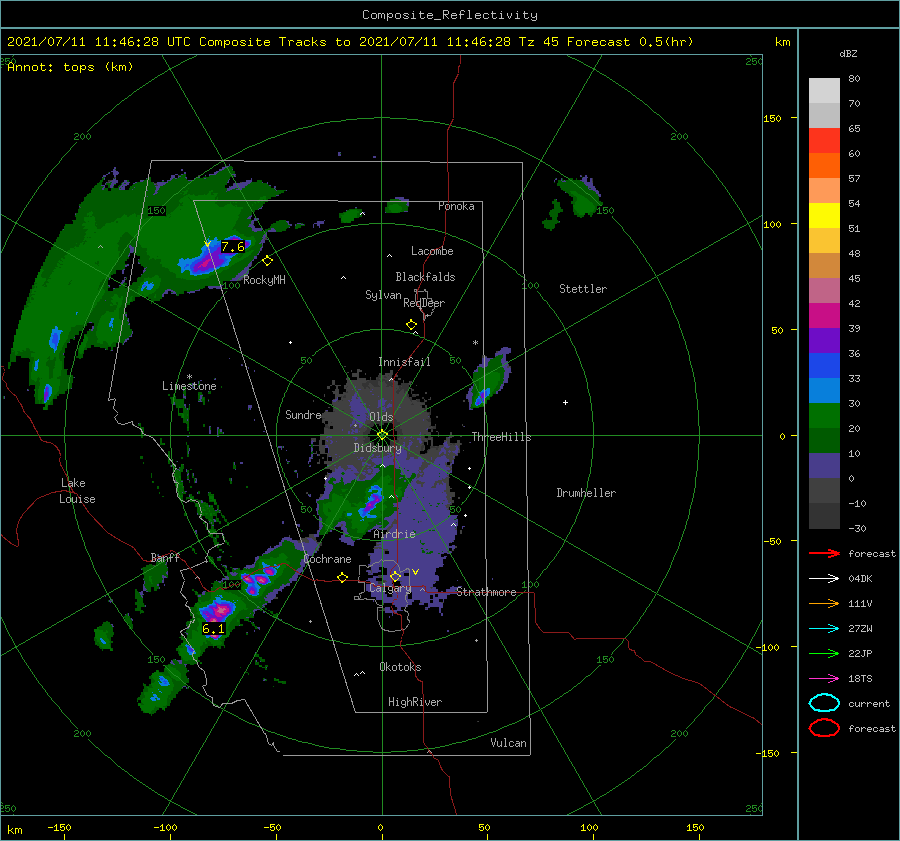The width and height of the screenshot is (900, 841).
Task: Click the Limestone label
Action: 189,386
